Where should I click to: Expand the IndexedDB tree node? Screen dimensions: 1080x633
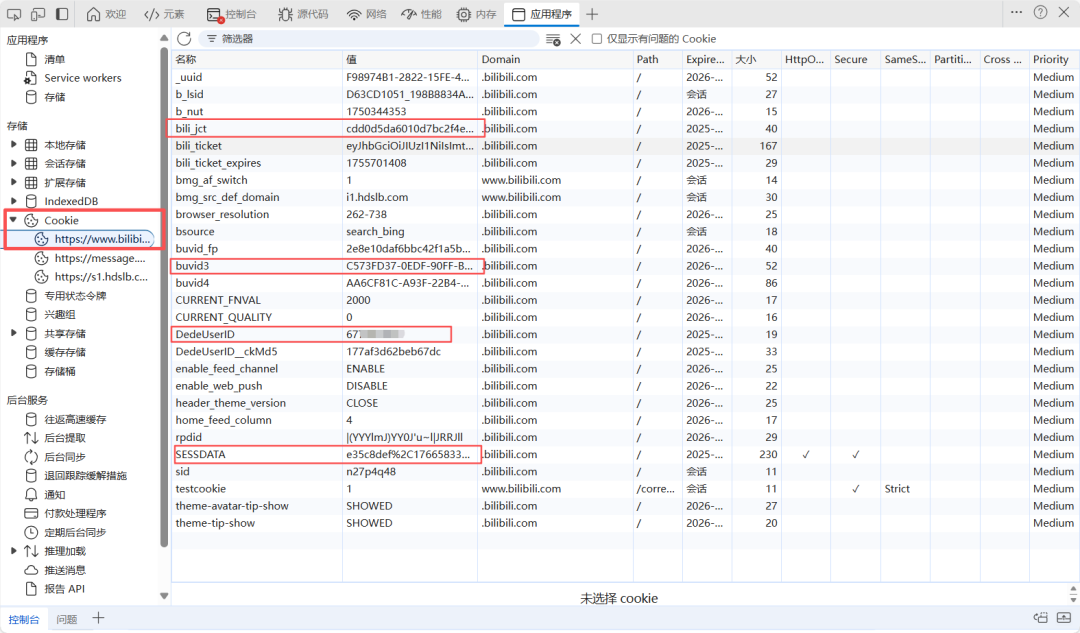pyautogui.click(x=13, y=201)
